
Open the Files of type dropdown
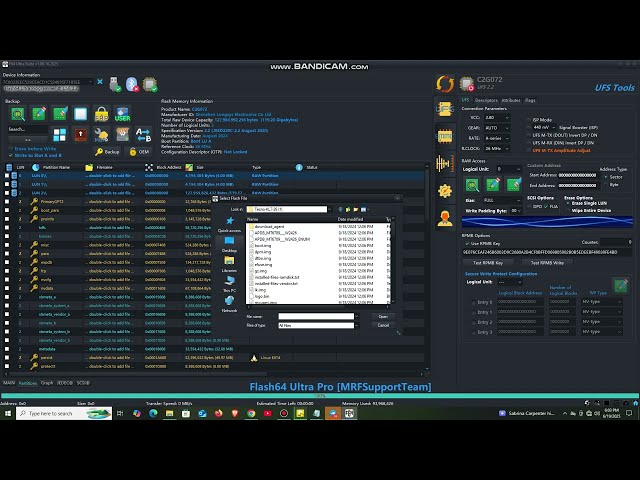click(318, 325)
